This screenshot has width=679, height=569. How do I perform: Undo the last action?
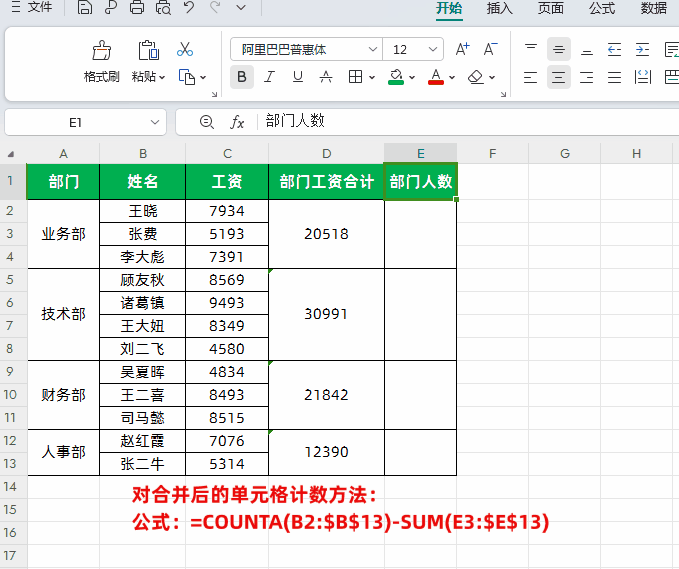coord(189,7)
